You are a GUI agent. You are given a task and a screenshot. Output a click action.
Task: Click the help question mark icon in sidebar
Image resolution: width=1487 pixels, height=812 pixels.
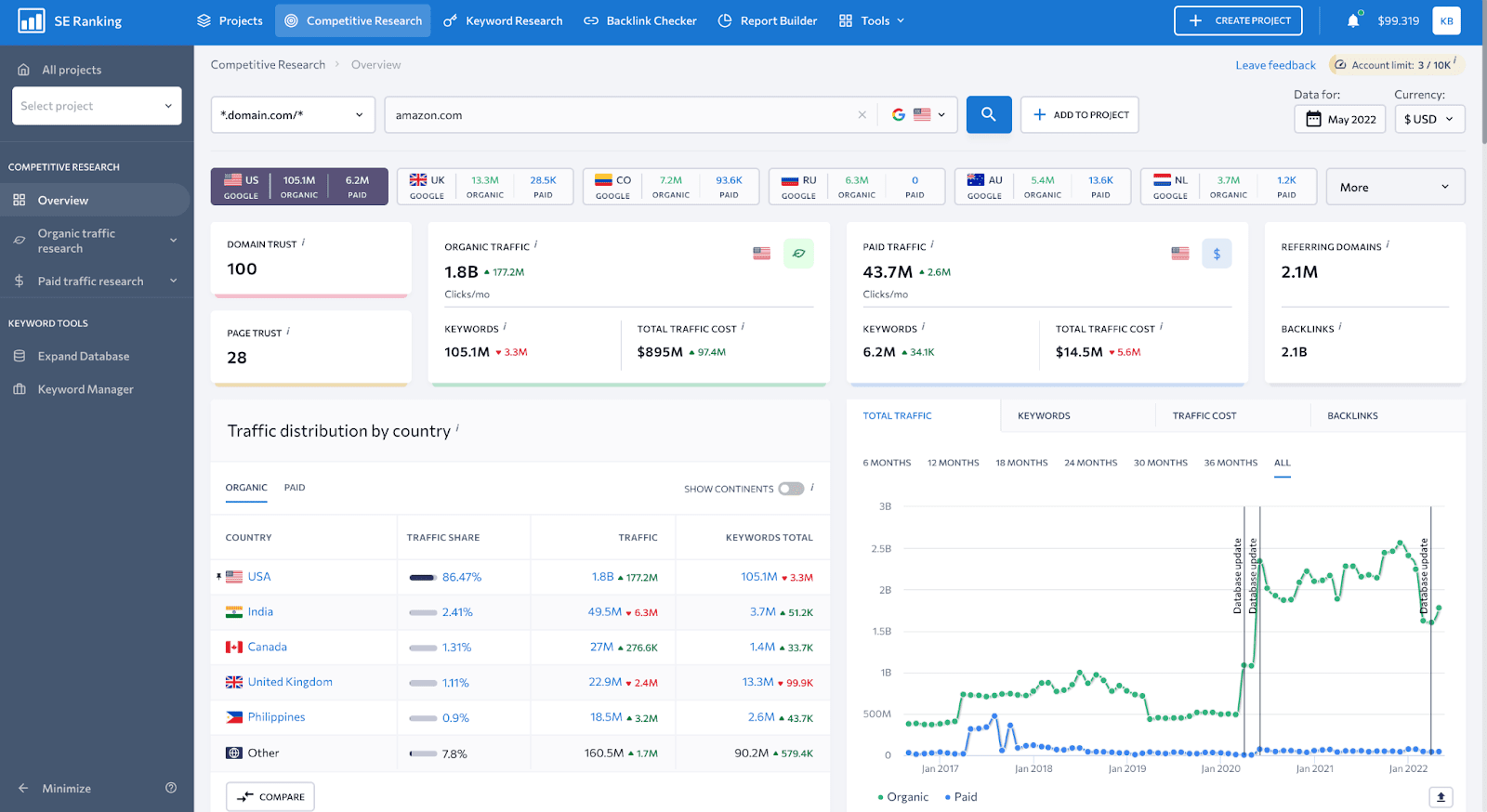(x=171, y=788)
